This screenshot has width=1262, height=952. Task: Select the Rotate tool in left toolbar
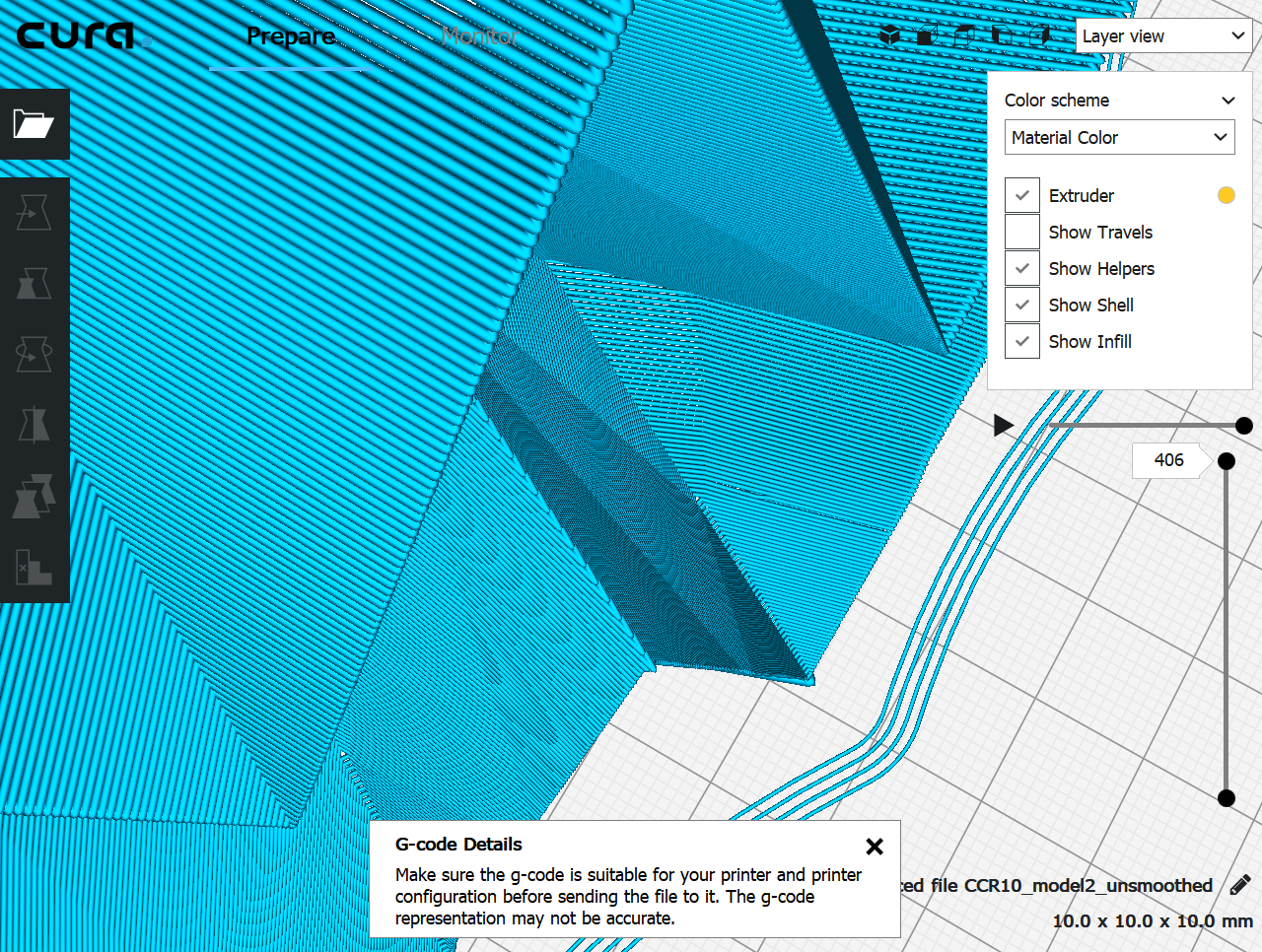(35, 354)
